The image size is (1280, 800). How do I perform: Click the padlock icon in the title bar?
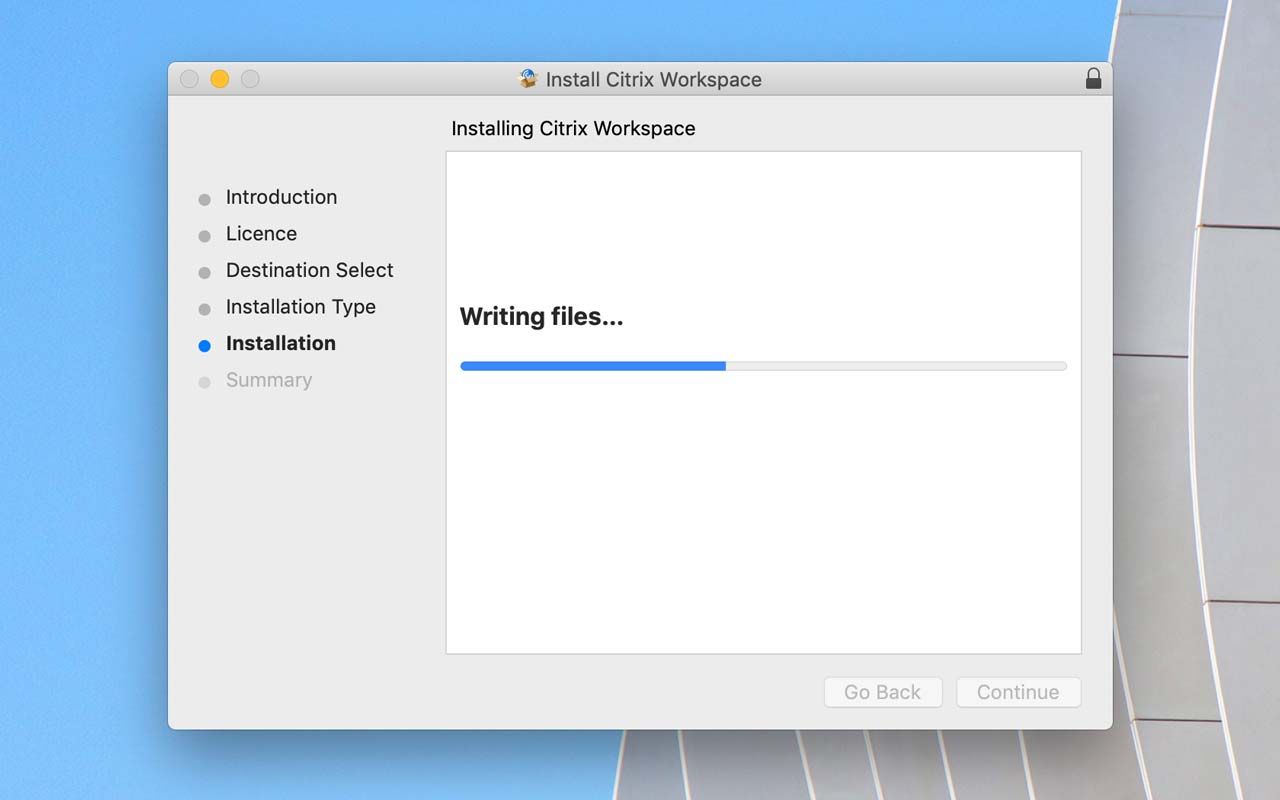click(1093, 79)
